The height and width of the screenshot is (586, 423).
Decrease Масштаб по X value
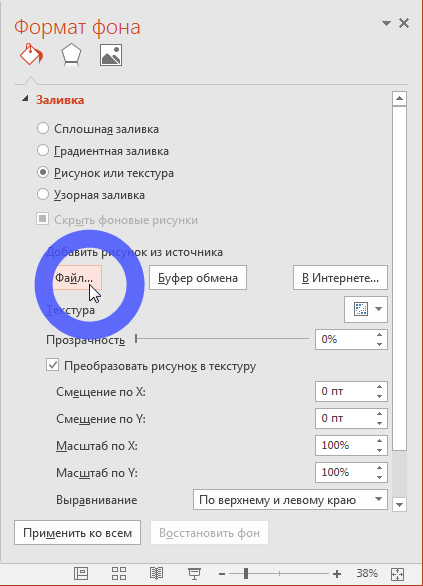[x=379, y=450]
